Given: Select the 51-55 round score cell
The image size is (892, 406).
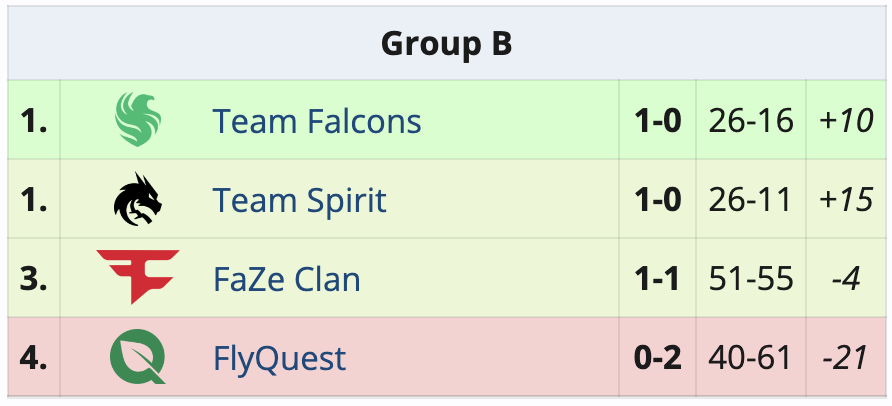Looking at the screenshot, I should pyautogui.click(x=751, y=279).
